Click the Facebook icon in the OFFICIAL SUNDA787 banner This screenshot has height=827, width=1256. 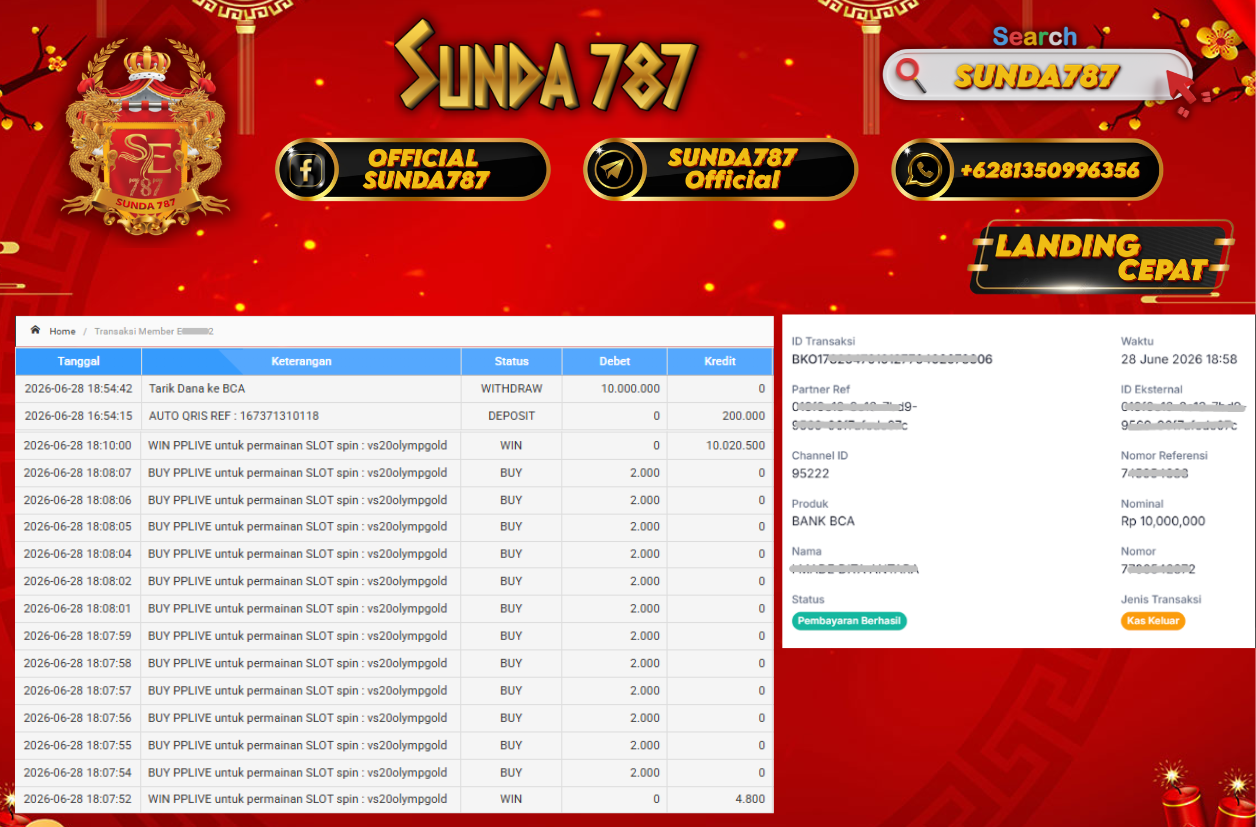(307, 169)
